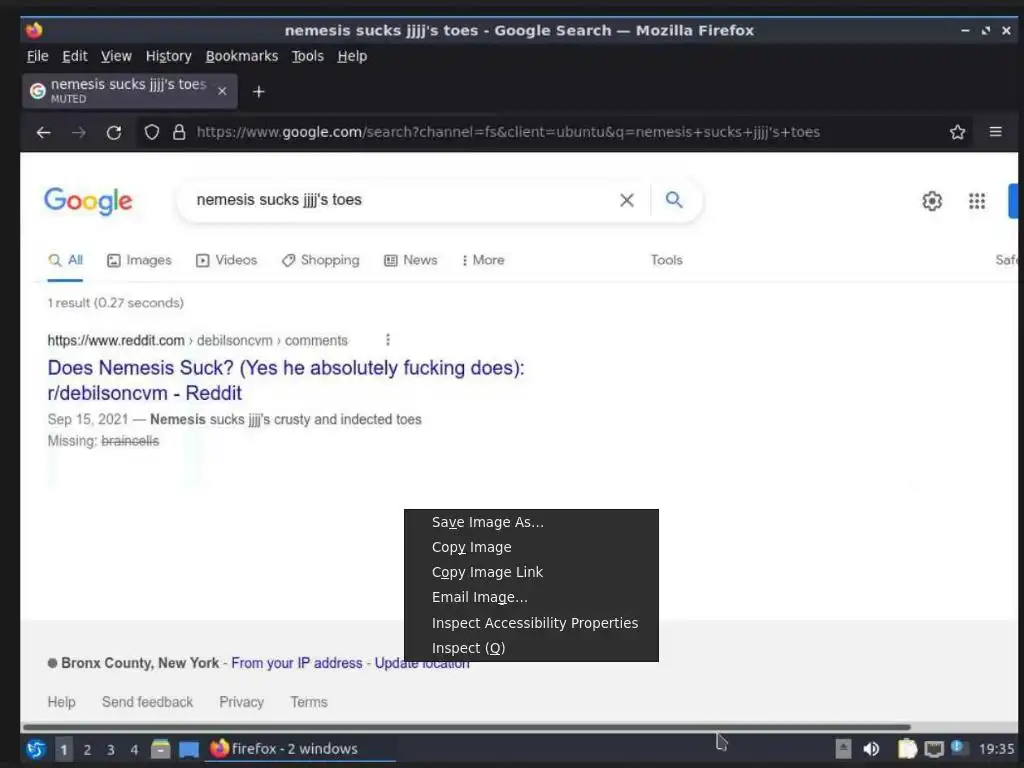Open the History menu
This screenshot has height=768, width=1024.
pyautogui.click(x=168, y=56)
